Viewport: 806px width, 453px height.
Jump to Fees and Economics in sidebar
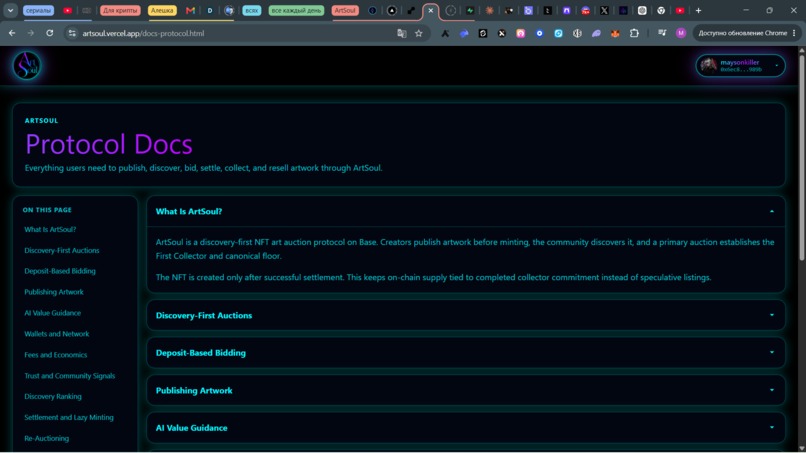pos(56,355)
